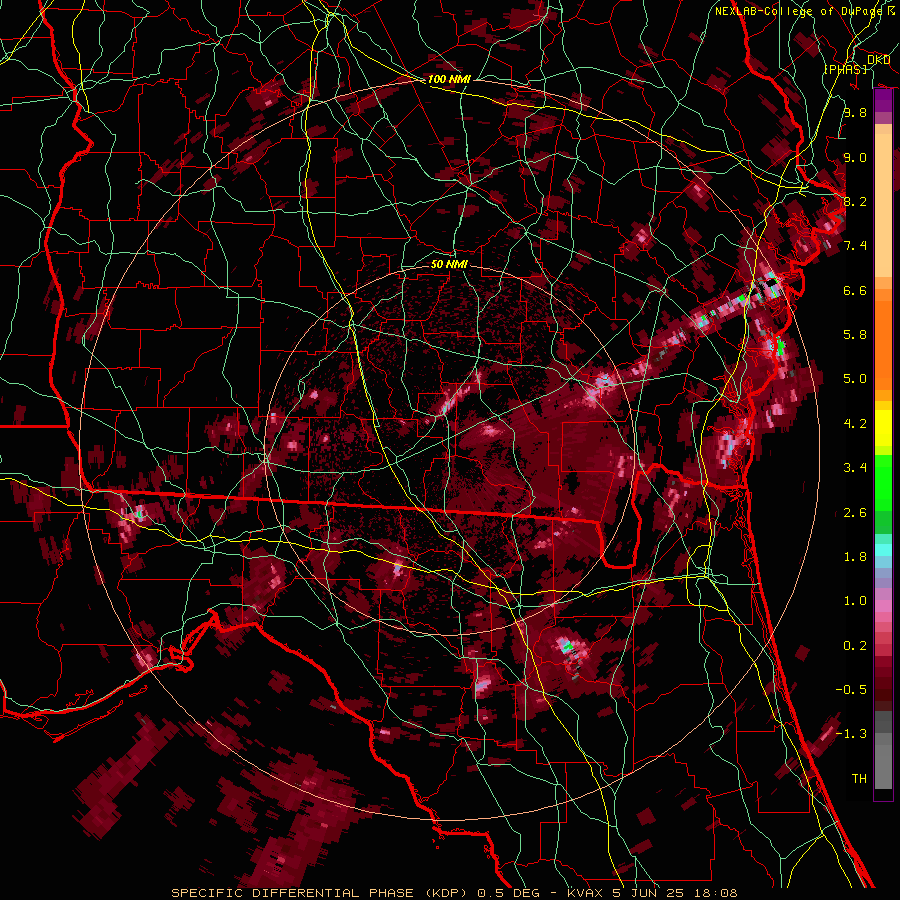Click the [PHAS] label above the color scale

pos(845,70)
